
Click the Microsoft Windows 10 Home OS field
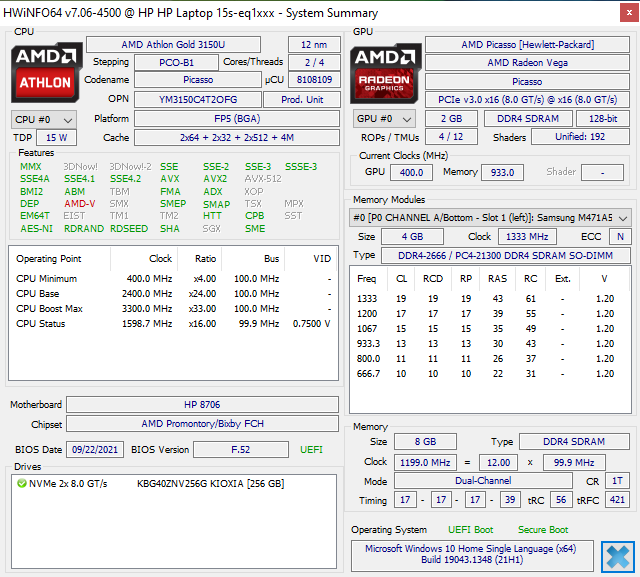click(x=472, y=555)
